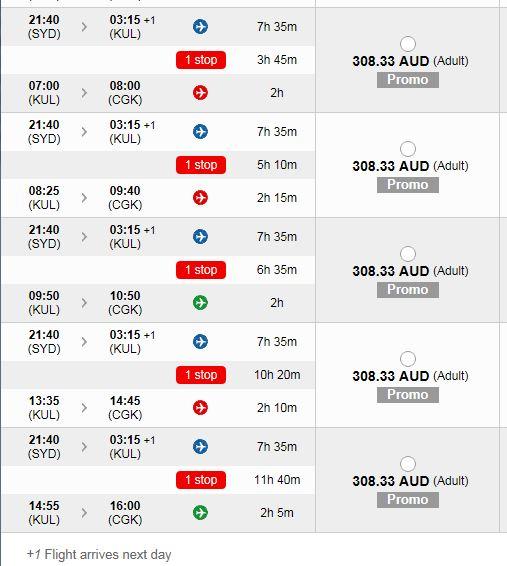Click blue airline icon above 10h 20m stopover

tap(200, 341)
